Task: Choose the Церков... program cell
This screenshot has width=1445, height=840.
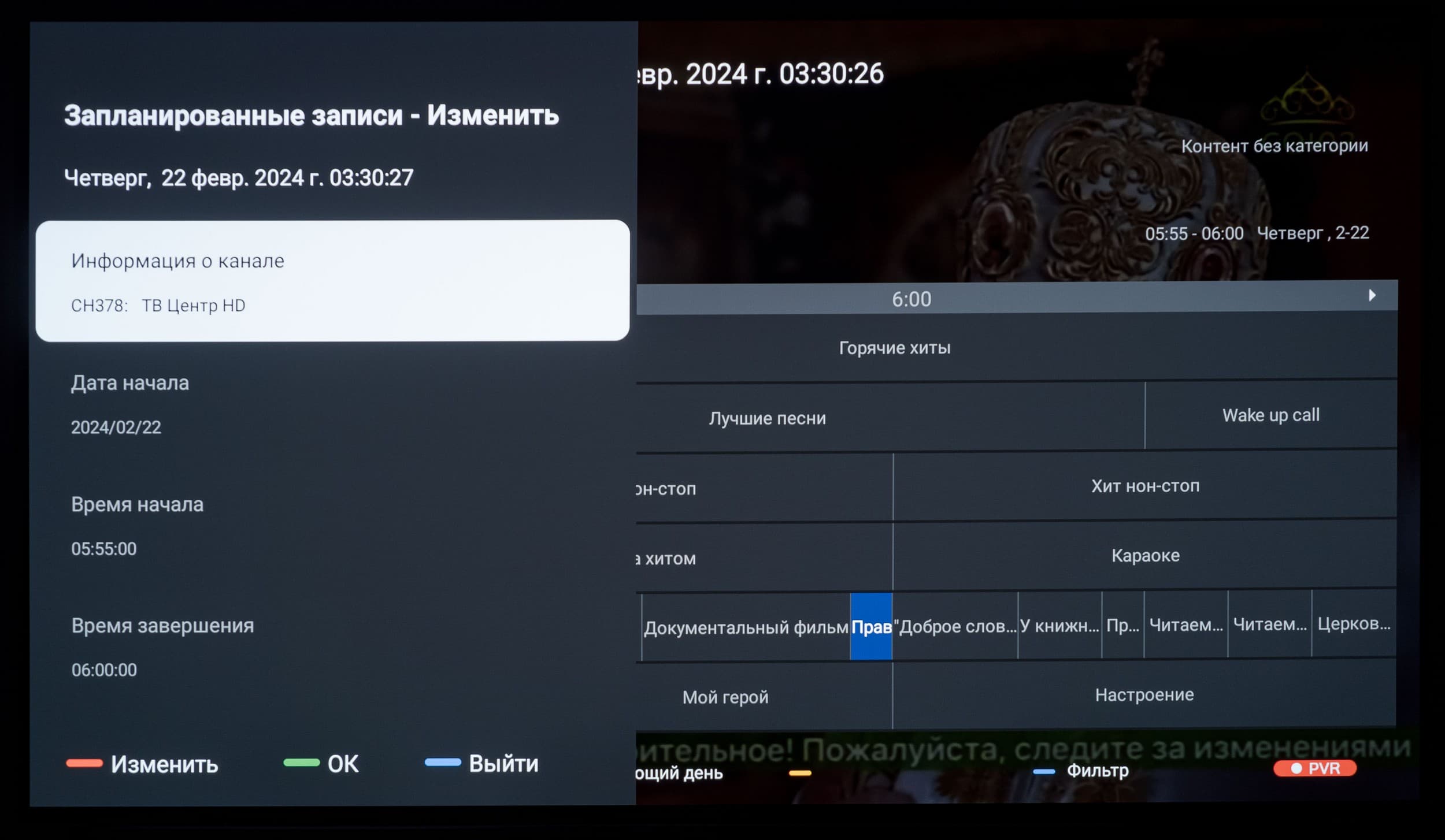Action: pos(1354,624)
